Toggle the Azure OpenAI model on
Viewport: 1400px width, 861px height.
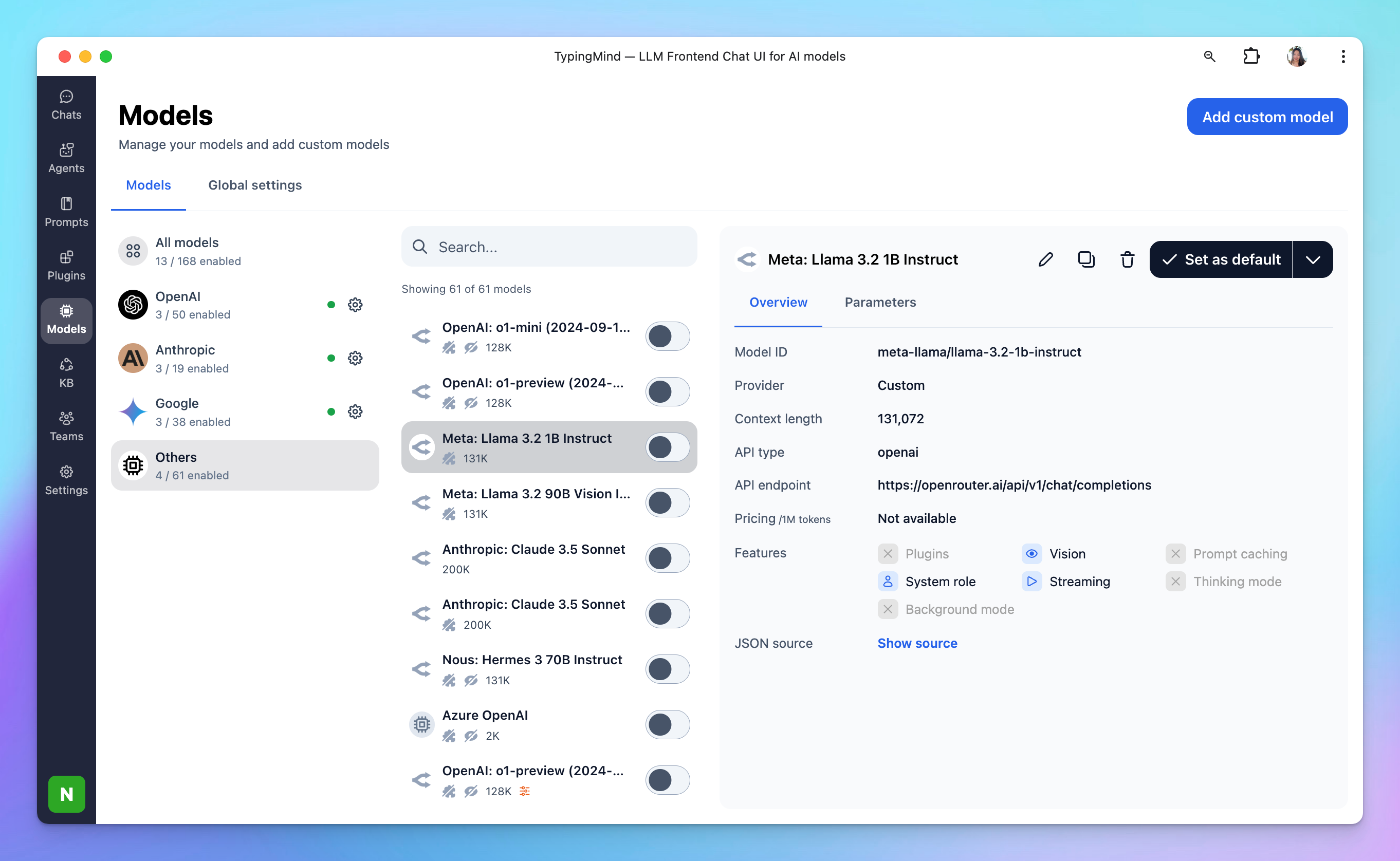click(x=667, y=724)
